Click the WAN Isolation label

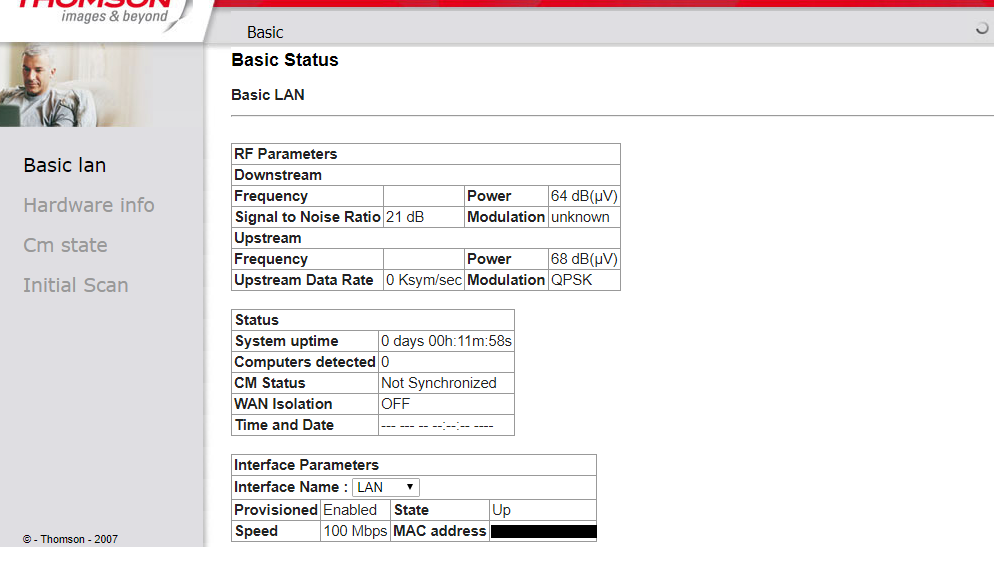pos(283,404)
